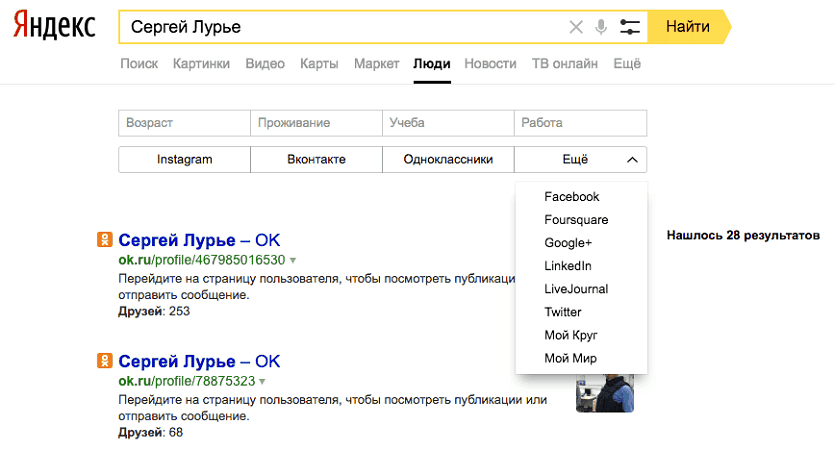Toggle the Вконтакте network filter
The height and width of the screenshot is (450, 834).
pyautogui.click(x=316, y=159)
